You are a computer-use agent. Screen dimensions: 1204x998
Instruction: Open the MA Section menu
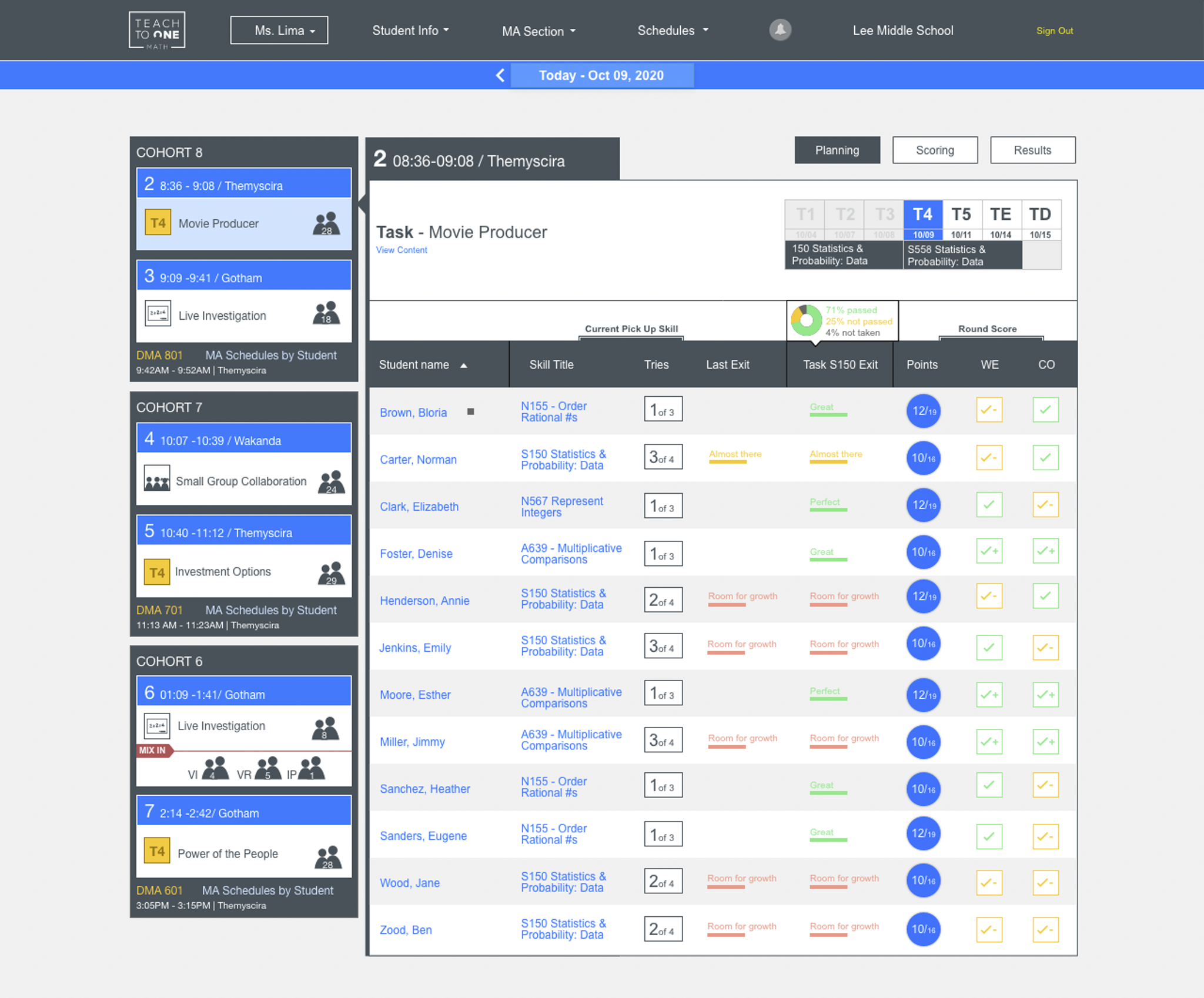click(538, 31)
